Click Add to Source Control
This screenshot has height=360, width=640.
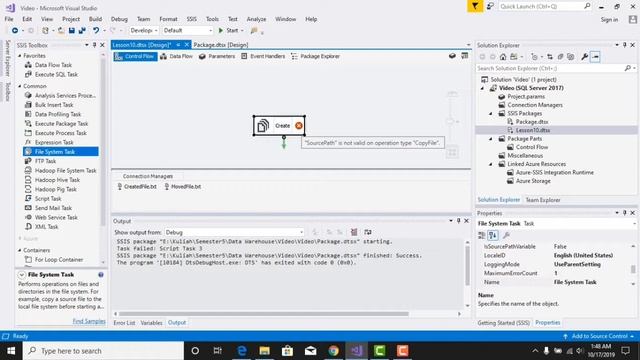599,336
